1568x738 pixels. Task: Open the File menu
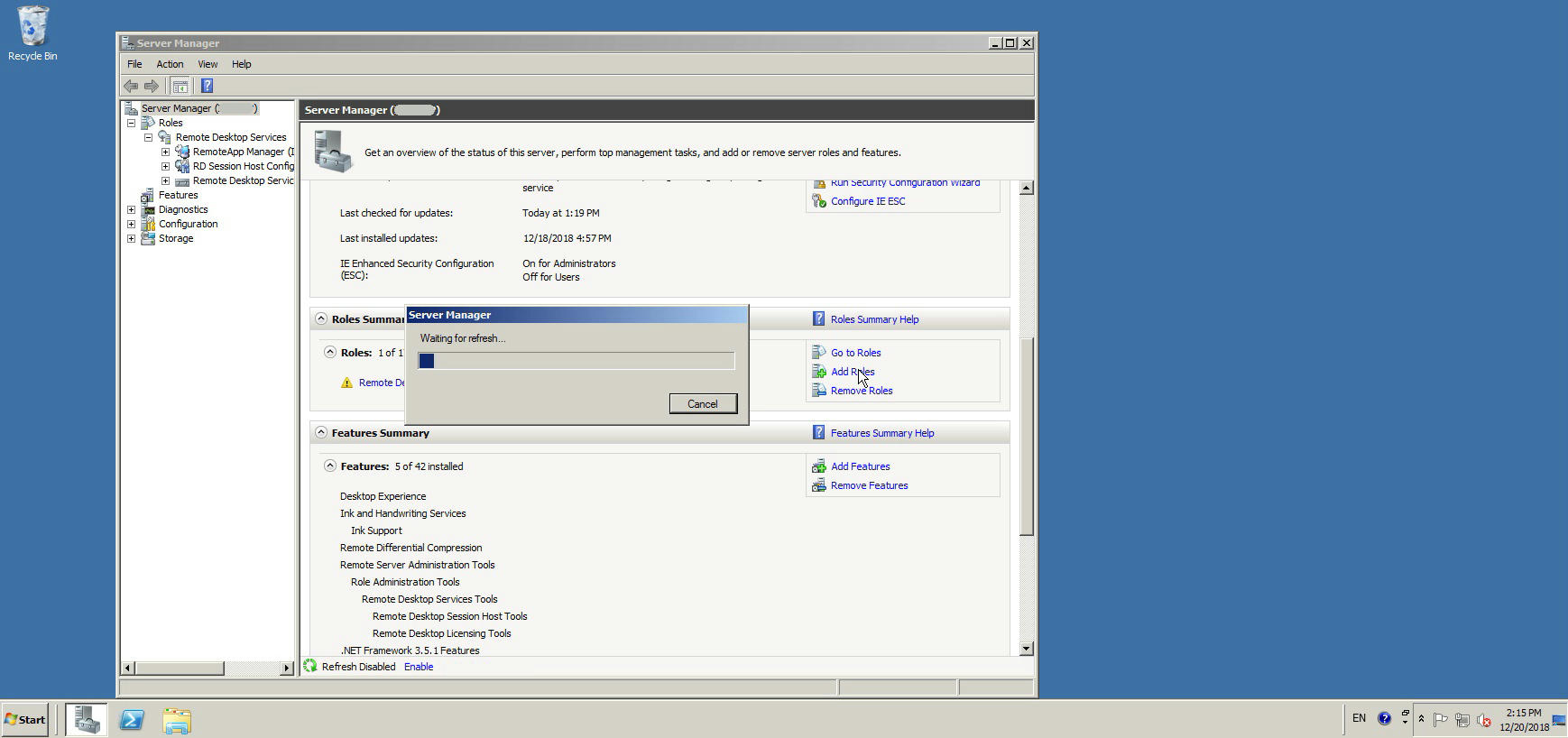[x=134, y=64]
